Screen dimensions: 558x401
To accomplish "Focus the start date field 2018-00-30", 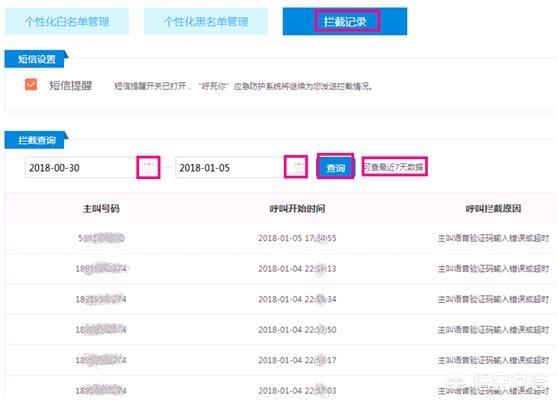I will (81, 167).
